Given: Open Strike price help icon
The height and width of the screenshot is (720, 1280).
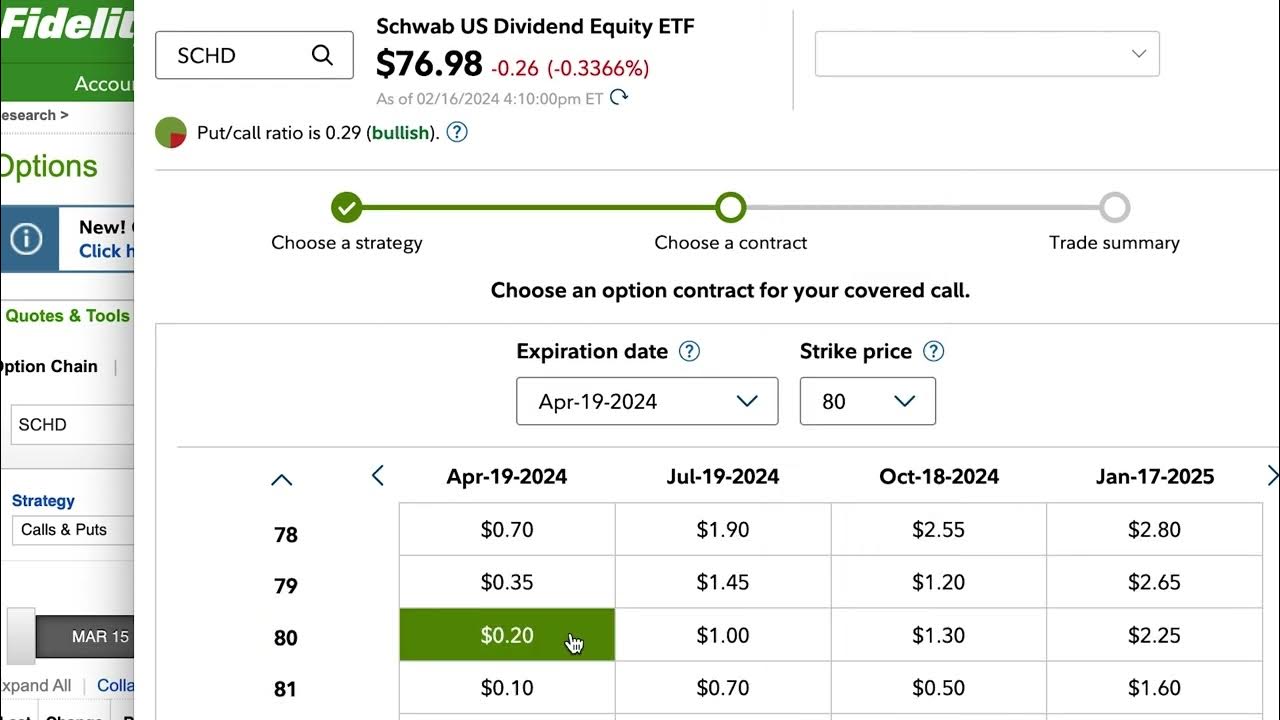Looking at the screenshot, I should [933, 351].
